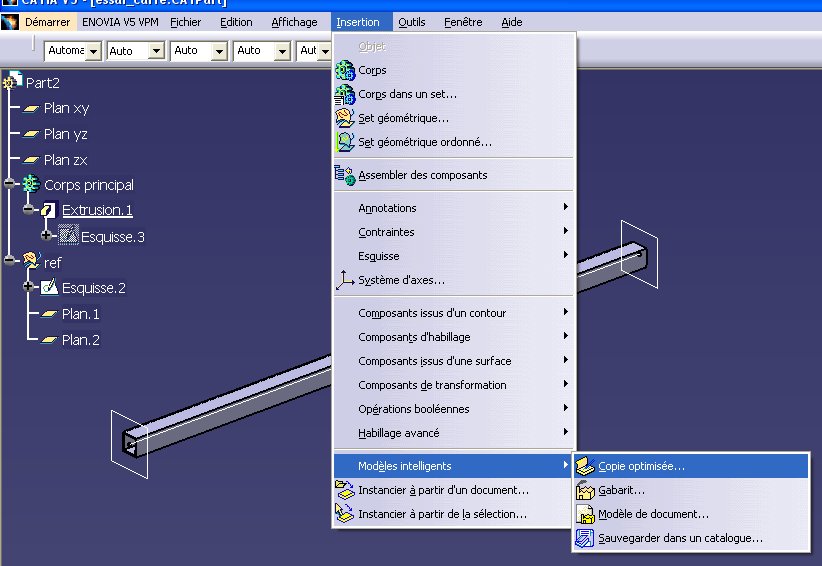Click the CATIA application icon beside Démarrer
Viewport: 822px width, 566px height.
click(x=10, y=22)
